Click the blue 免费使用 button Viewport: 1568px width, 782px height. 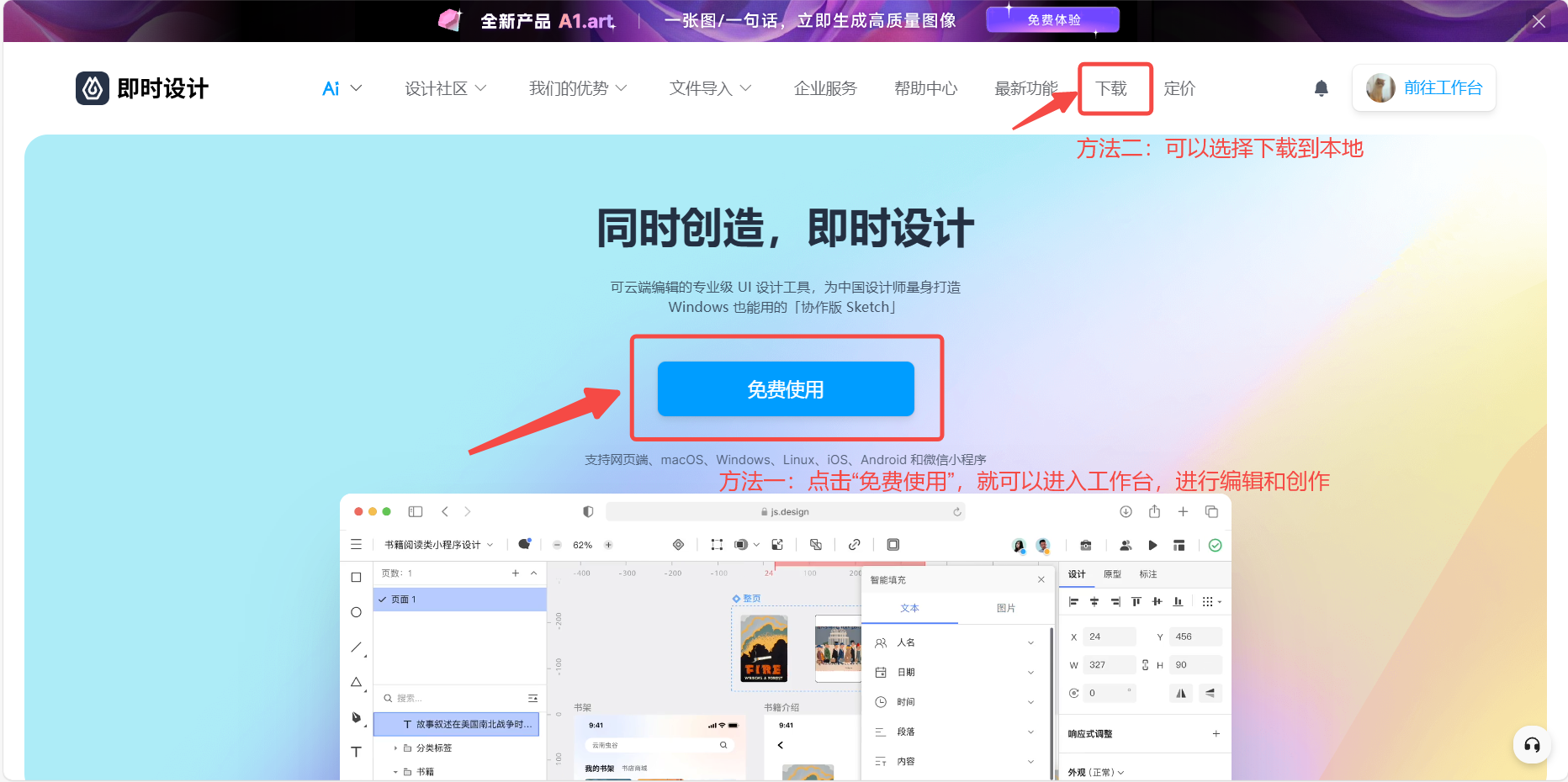click(x=786, y=388)
